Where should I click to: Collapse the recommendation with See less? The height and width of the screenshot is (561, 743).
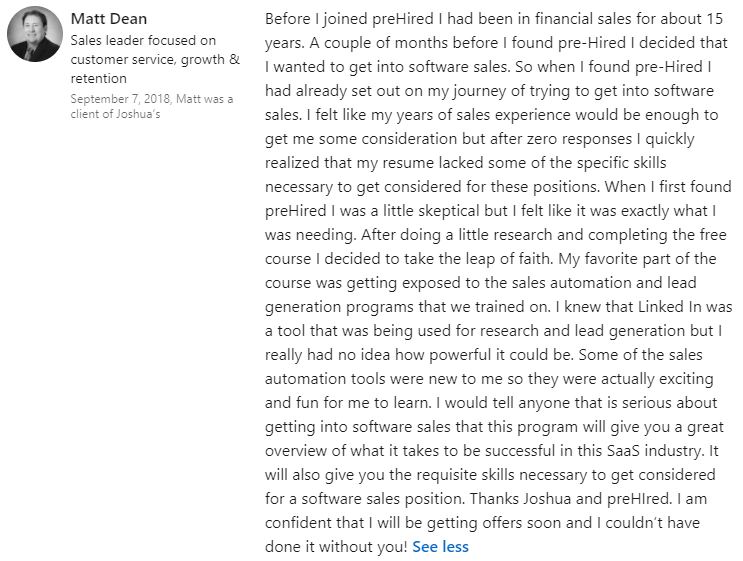click(440, 546)
